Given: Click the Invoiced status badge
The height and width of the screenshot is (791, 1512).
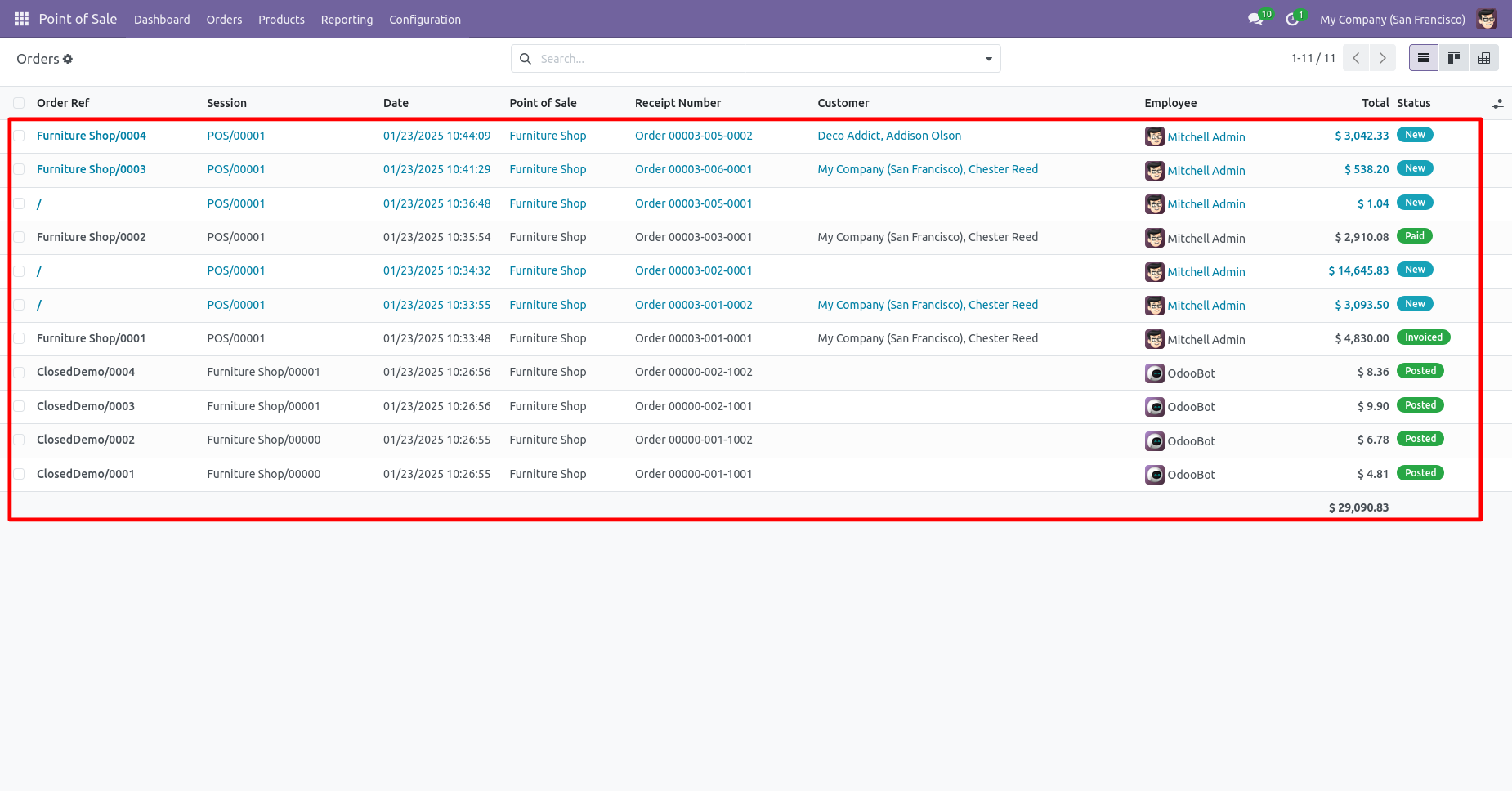Looking at the screenshot, I should [1423, 337].
